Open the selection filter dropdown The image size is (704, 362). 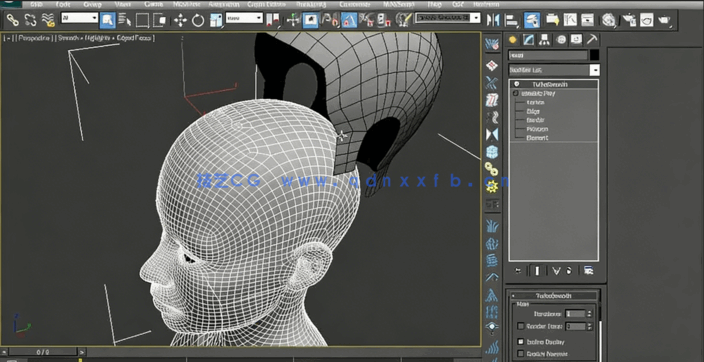point(79,18)
